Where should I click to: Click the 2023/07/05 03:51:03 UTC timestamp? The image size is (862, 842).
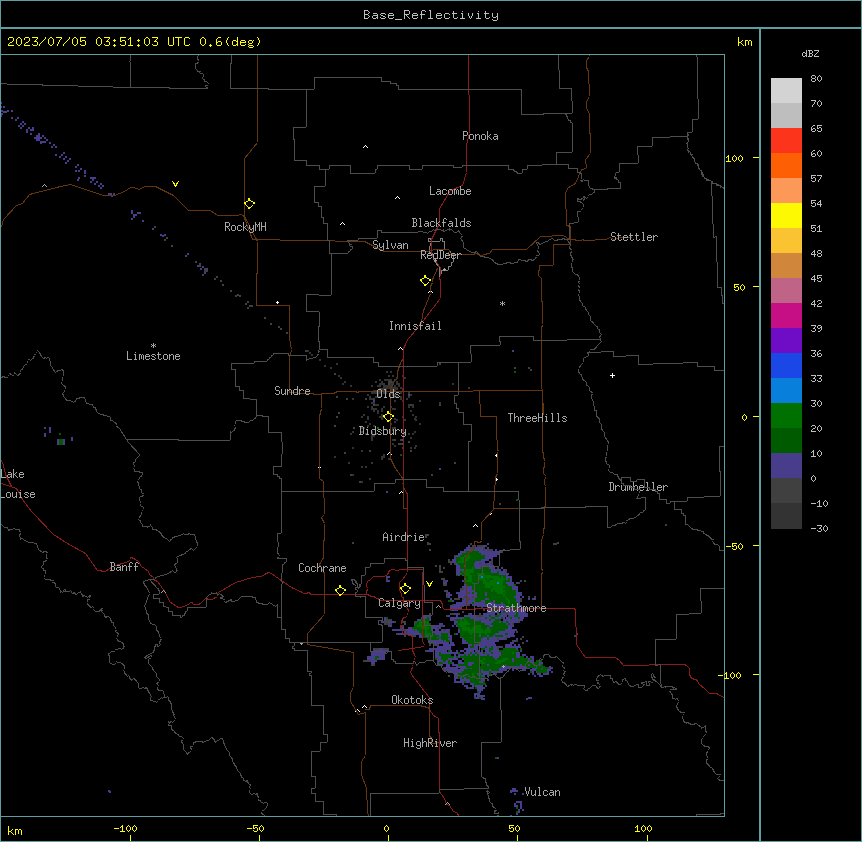tap(99, 42)
